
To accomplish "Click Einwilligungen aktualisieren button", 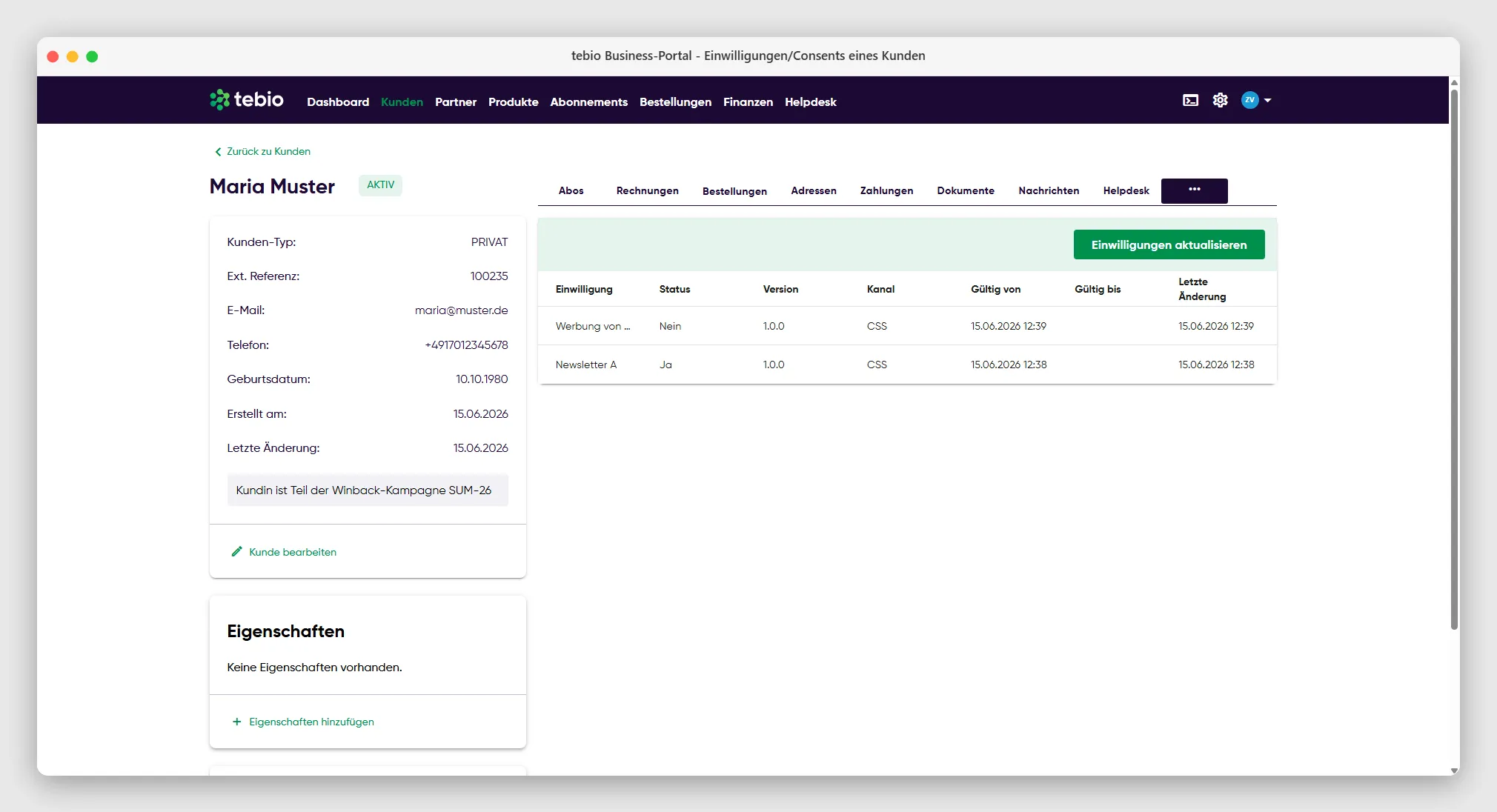I will (x=1169, y=244).
